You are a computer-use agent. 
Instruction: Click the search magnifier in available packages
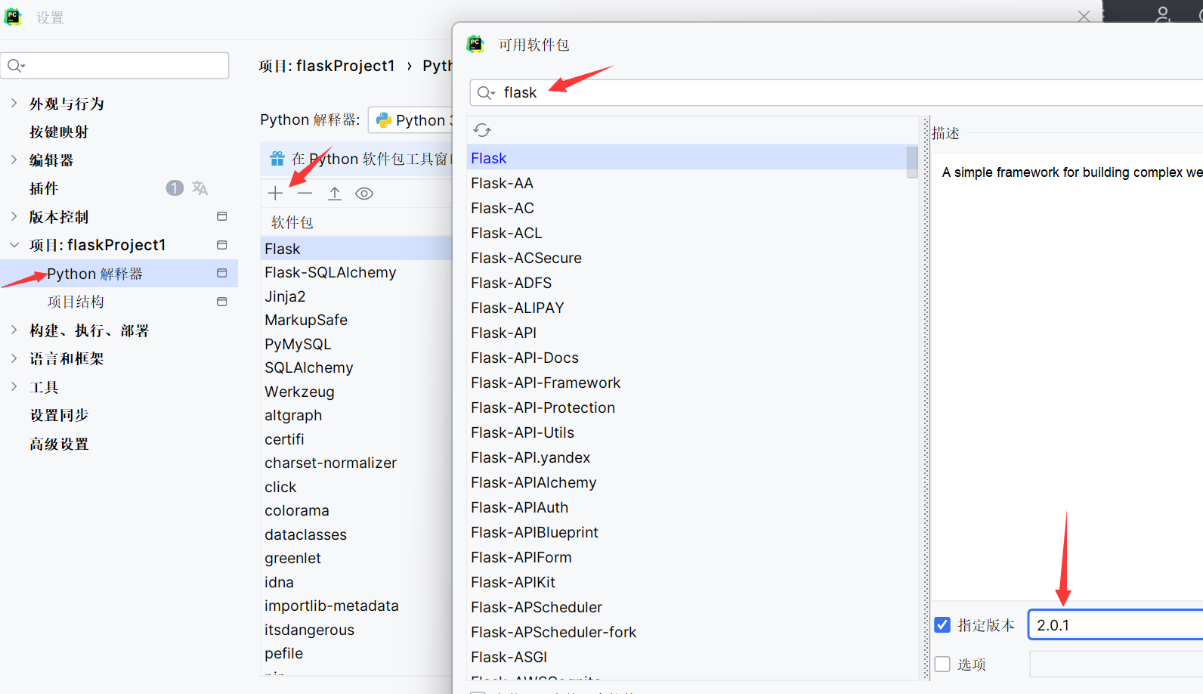click(x=486, y=92)
